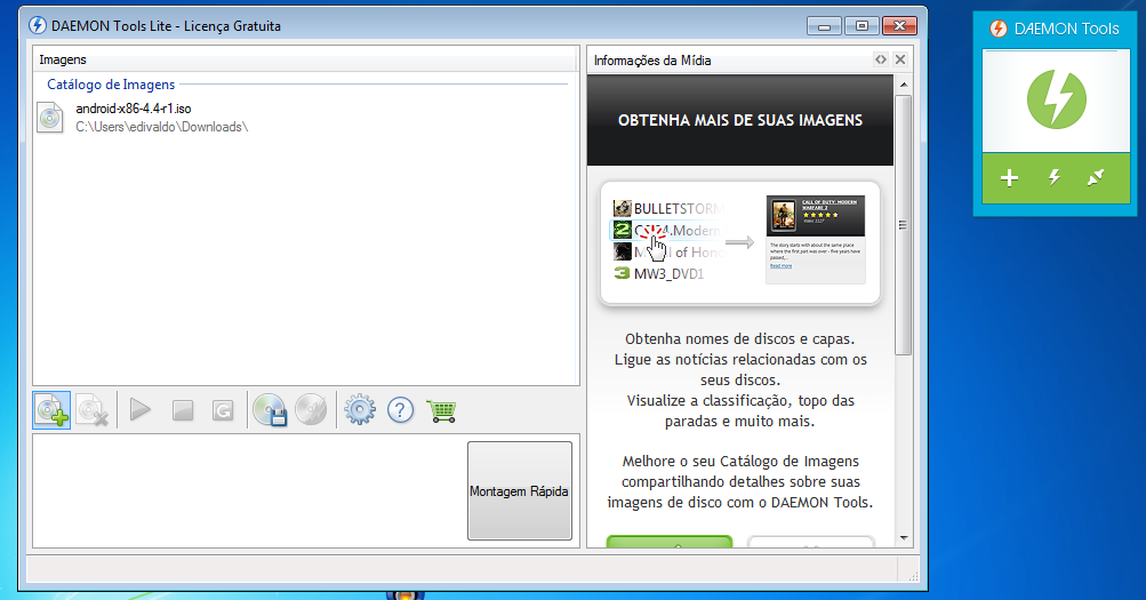Click the Burn Image disc icon
The image size is (1146, 600).
pos(311,410)
